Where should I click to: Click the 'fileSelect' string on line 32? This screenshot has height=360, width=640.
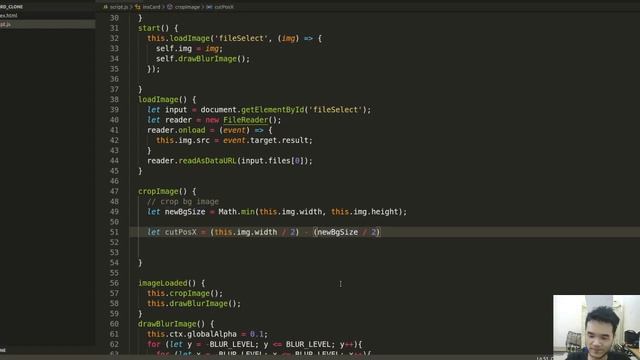coord(241,38)
